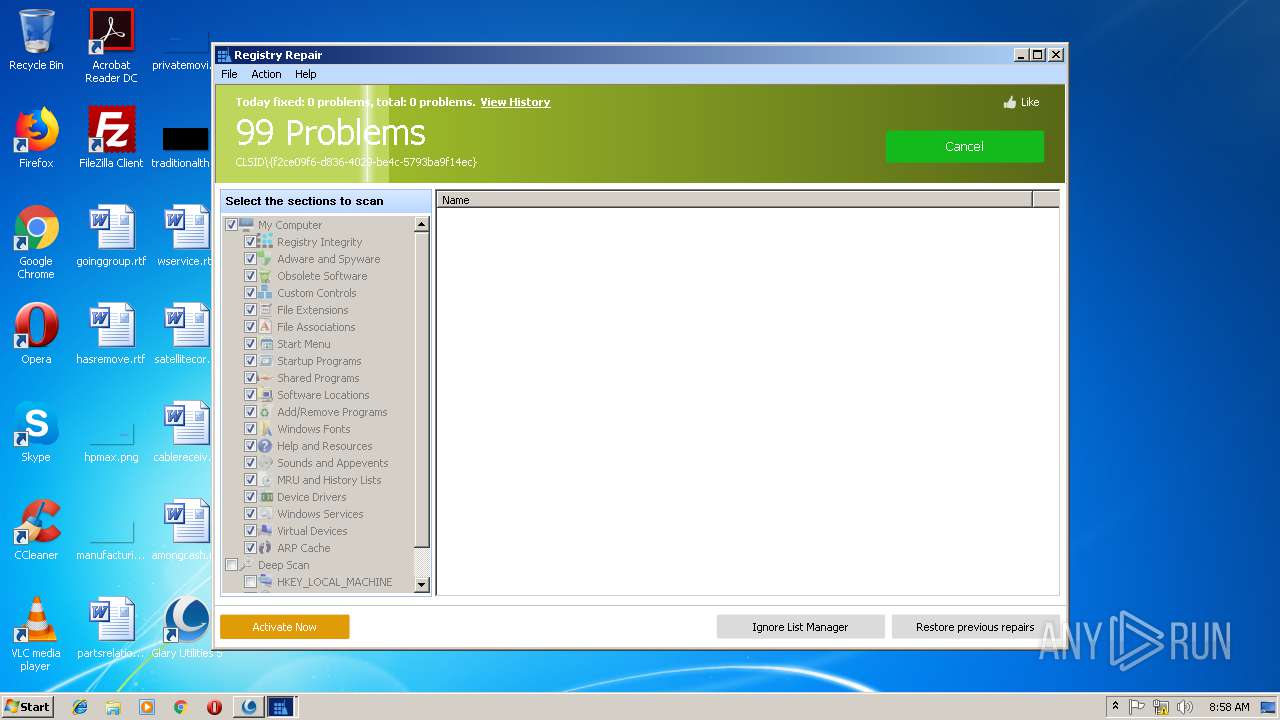Click the Virtual Devices section icon
1280x720 pixels.
click(266, 531)
